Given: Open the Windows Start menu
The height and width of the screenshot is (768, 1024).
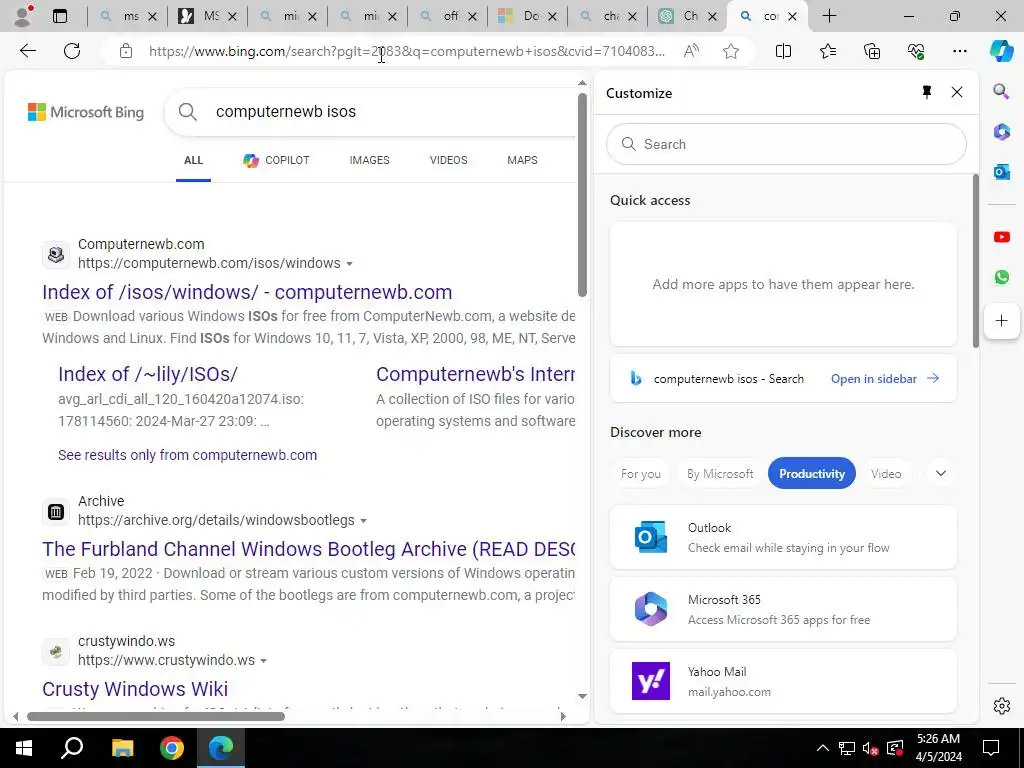Looking at the screenshot, I should click(x=24, y=748).
